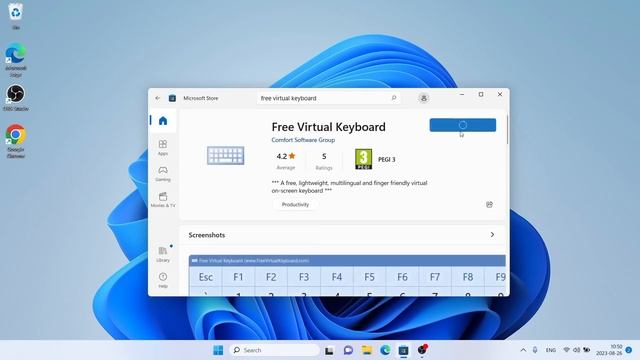Click the blue install button loading
The image size is (640, 360).
click(x=462, y=125)
